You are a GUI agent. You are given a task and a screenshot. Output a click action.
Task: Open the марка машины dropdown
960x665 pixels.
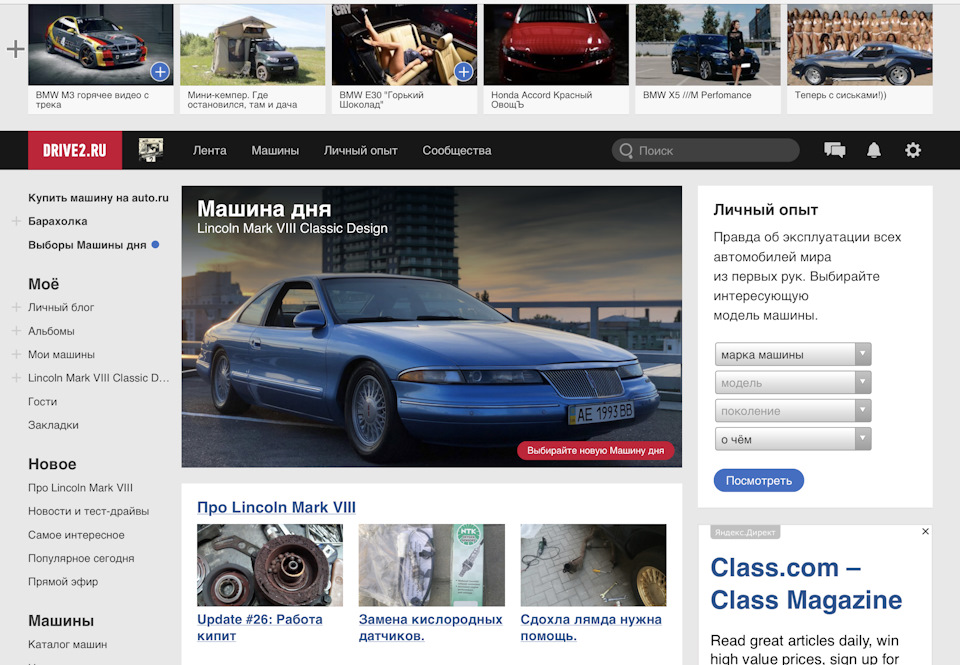(x=793, y=354)
